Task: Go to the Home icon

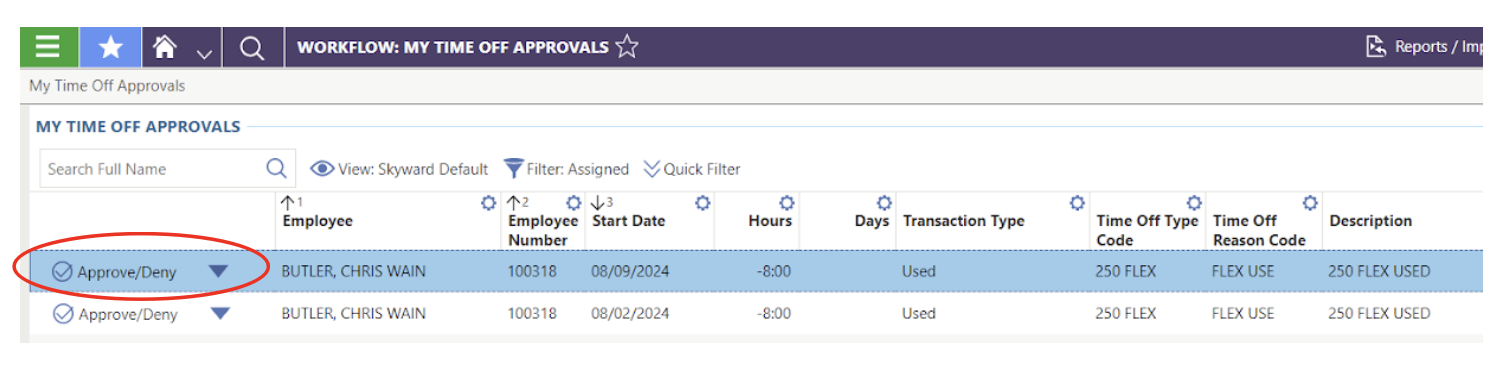Action: (x=165, y=47)
